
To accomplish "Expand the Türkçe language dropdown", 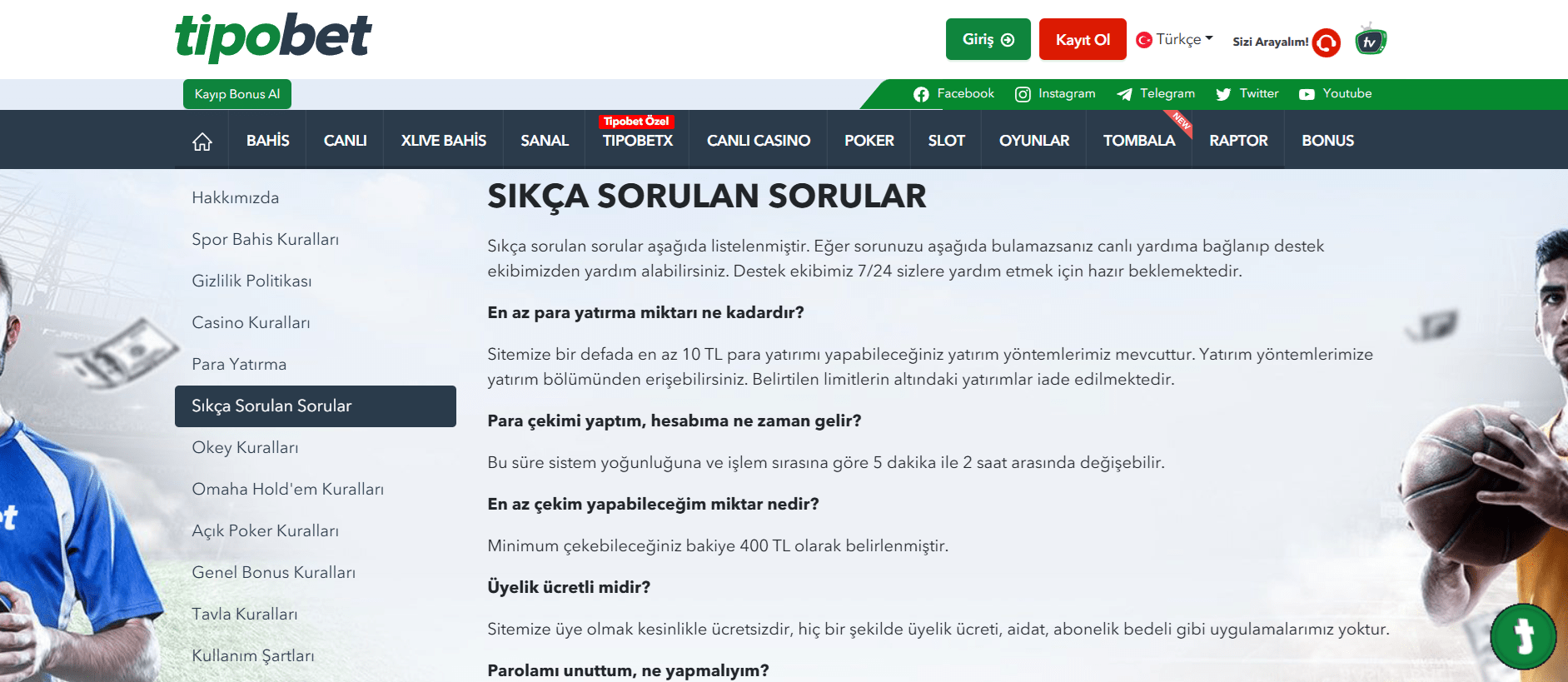I will coord(1175,39).
